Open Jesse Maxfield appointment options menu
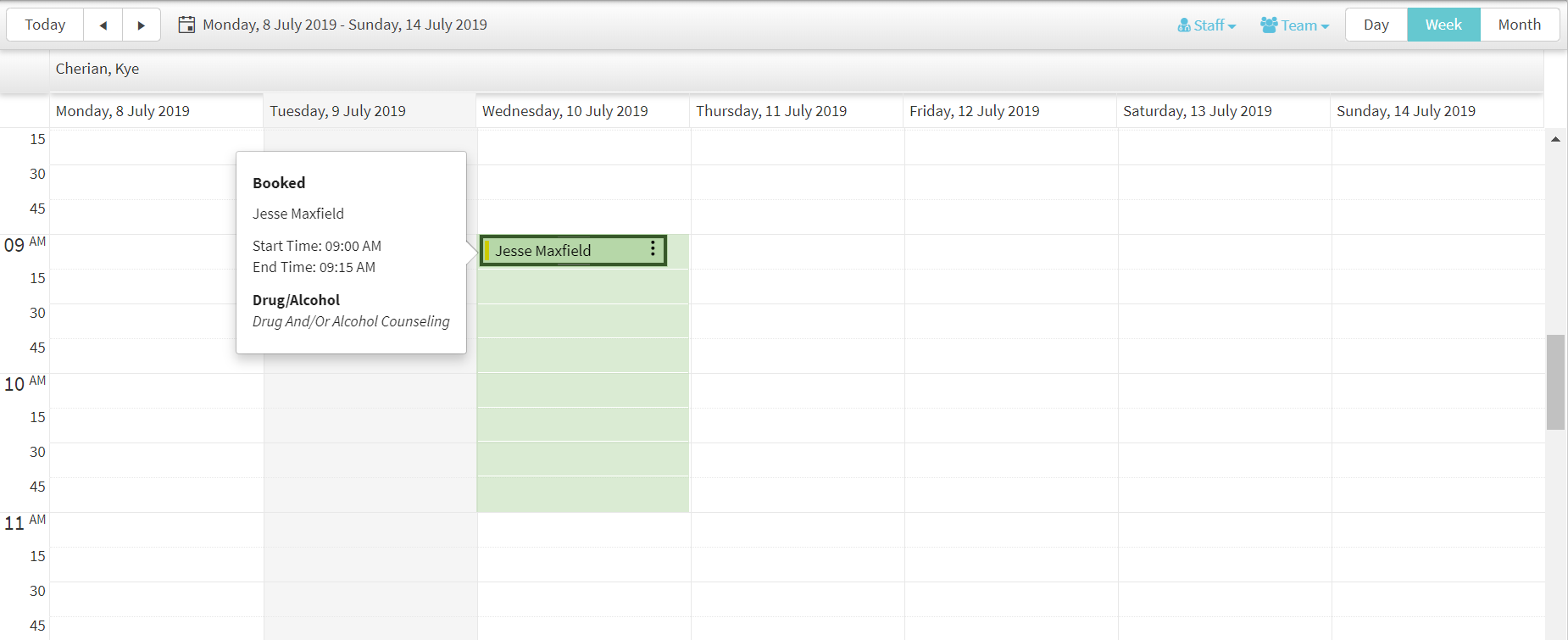This screenshot has height=640, width=1568. [x=653, y=248]
